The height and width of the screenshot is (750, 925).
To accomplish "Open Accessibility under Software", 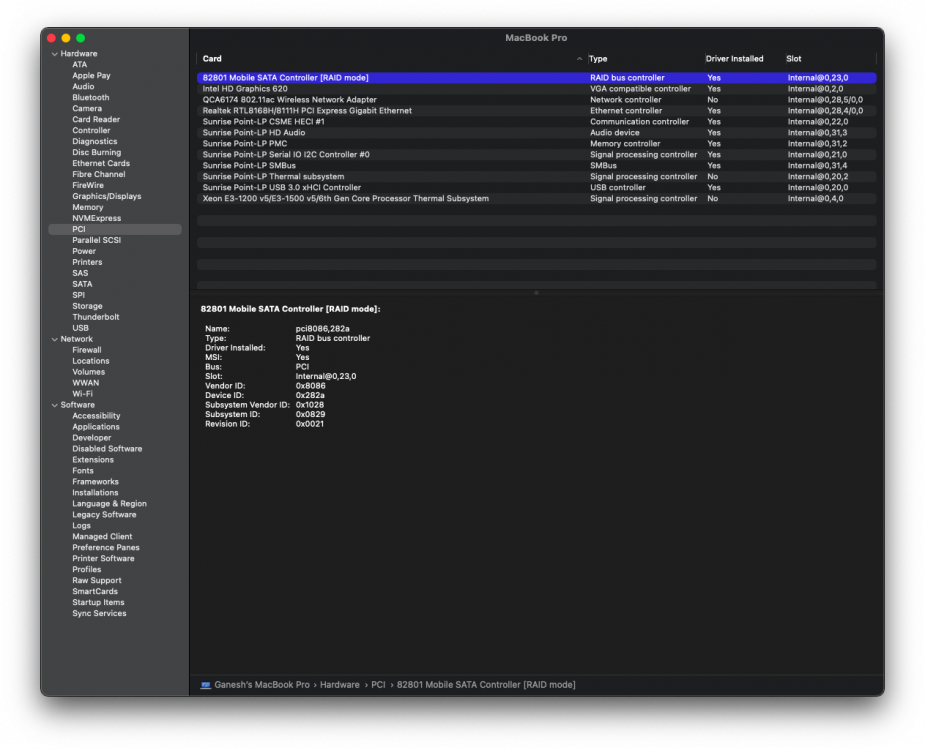I will (x=96, y=416).
